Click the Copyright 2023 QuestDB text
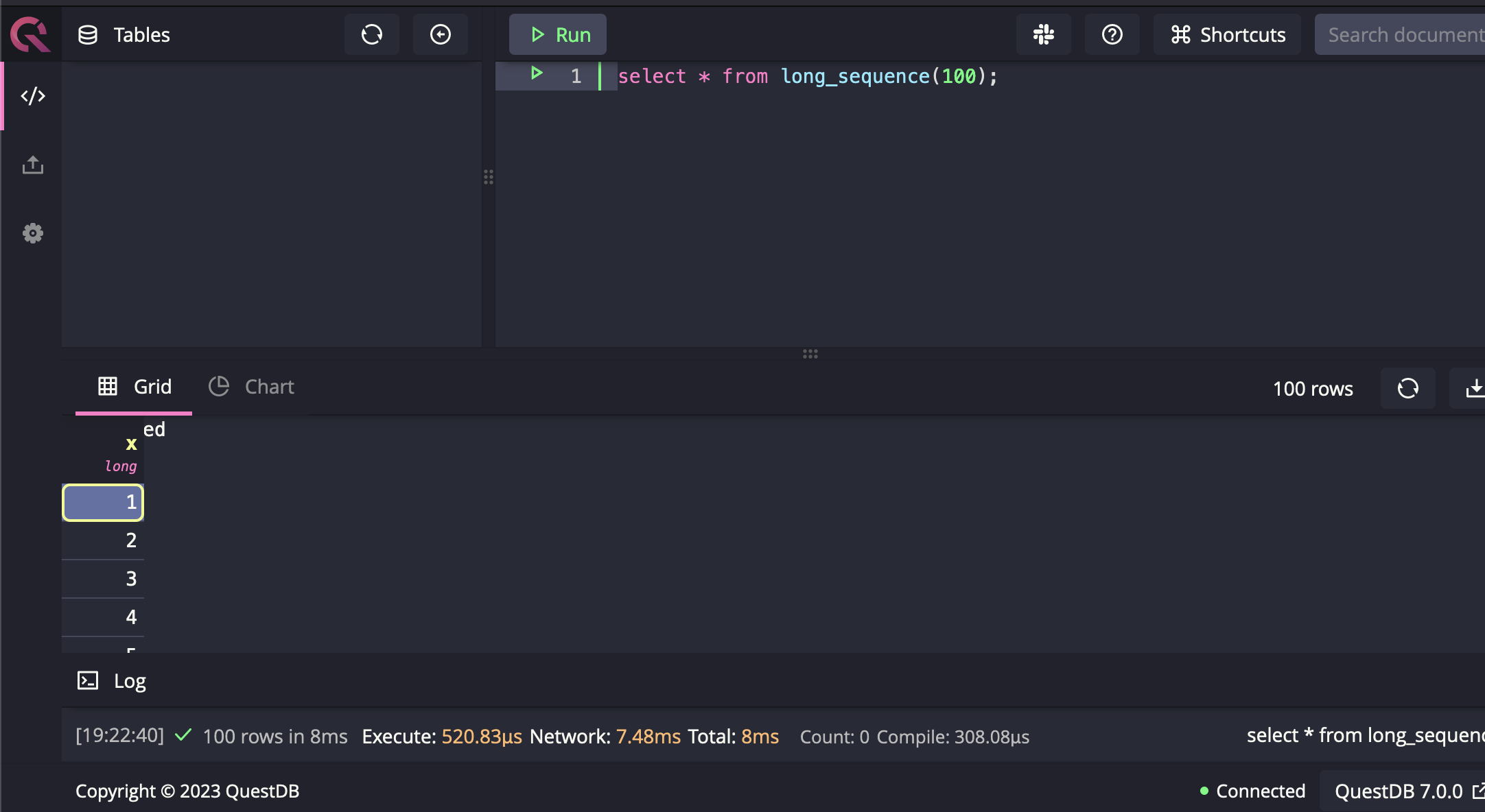 [187, 791]
